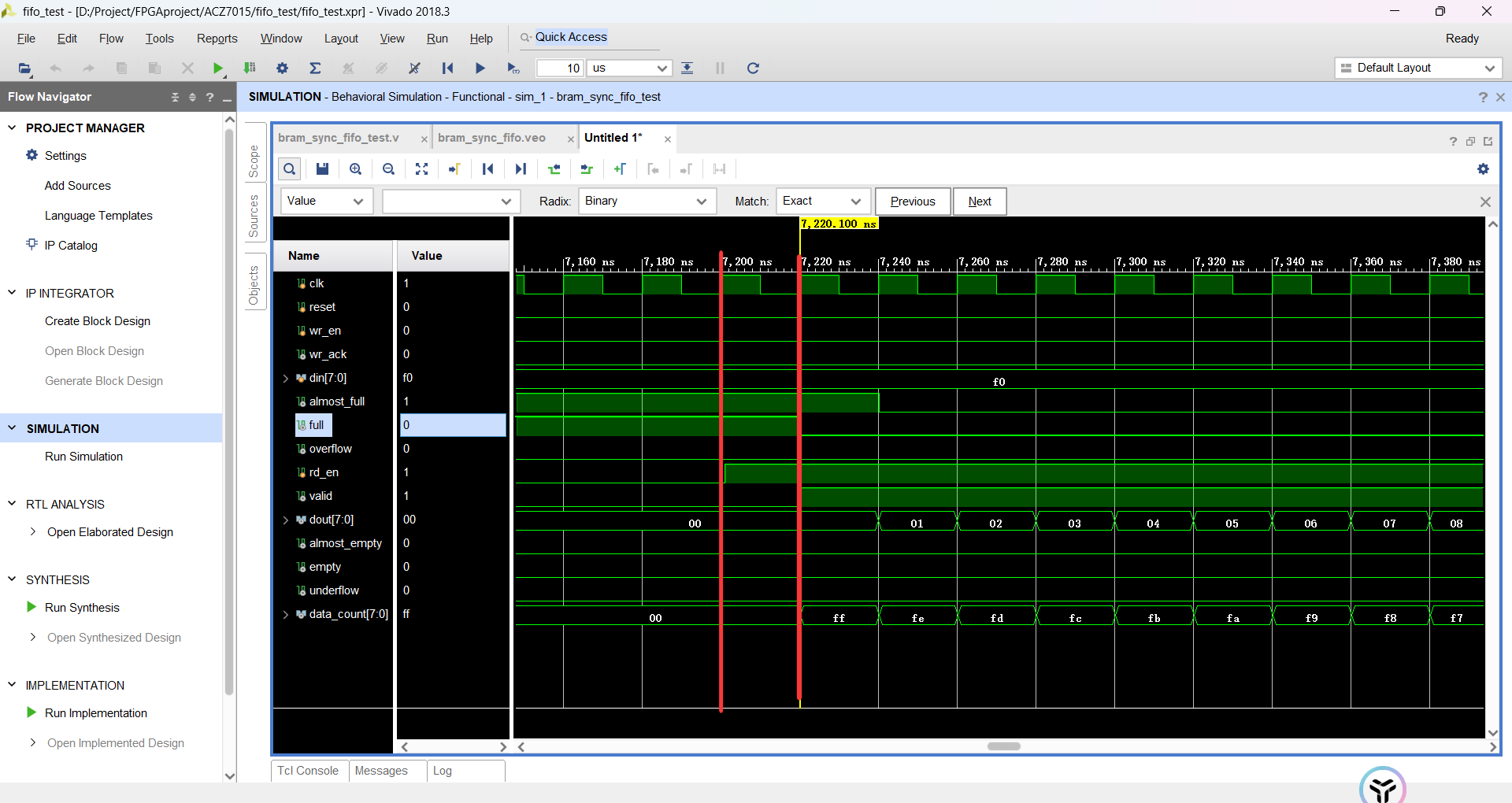Click Run Simulation in Flow Navigator
This screenshot has width=1512, height=803.
[83, 457]
